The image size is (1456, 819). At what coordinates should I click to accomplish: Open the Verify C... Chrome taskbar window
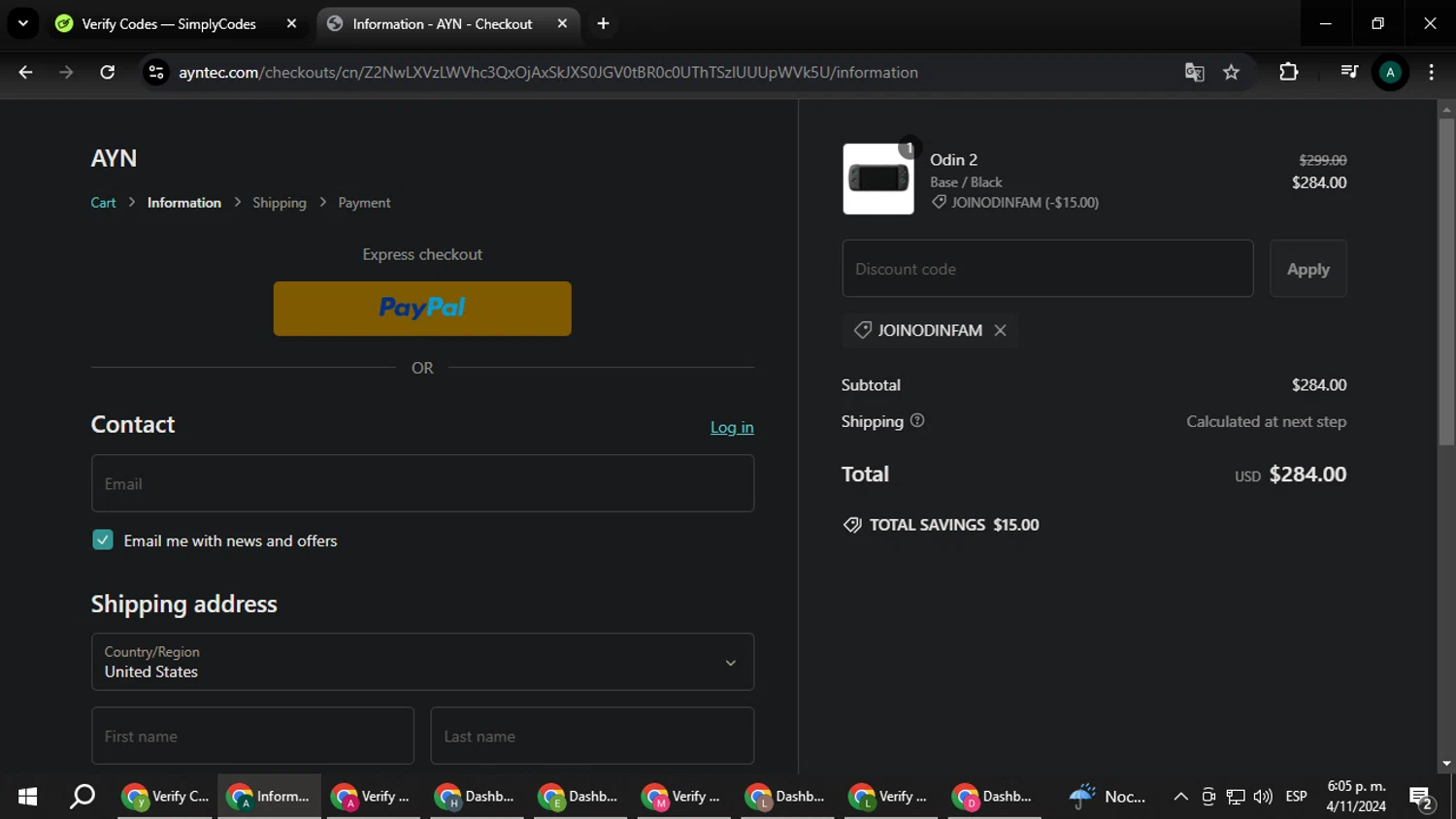165,797
